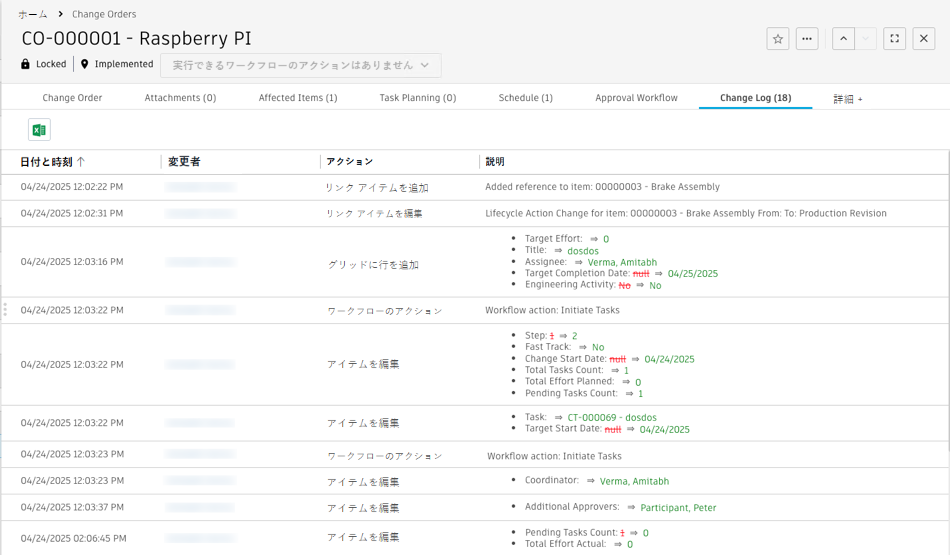The image size is (950, 555).
Task: Click the star bookmark icon
Action: (x=778, y=39)
